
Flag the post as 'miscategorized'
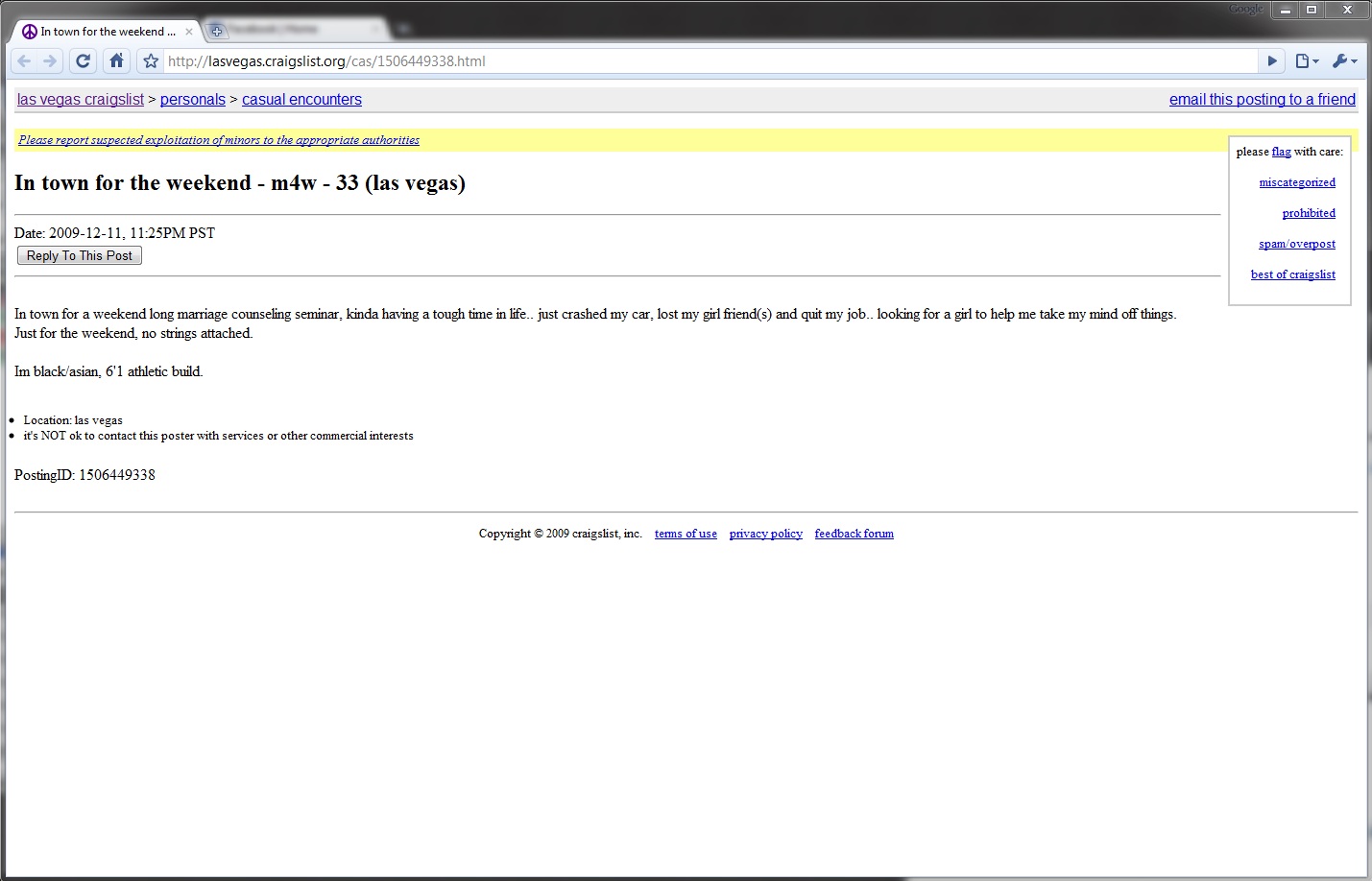[1297, 182]
